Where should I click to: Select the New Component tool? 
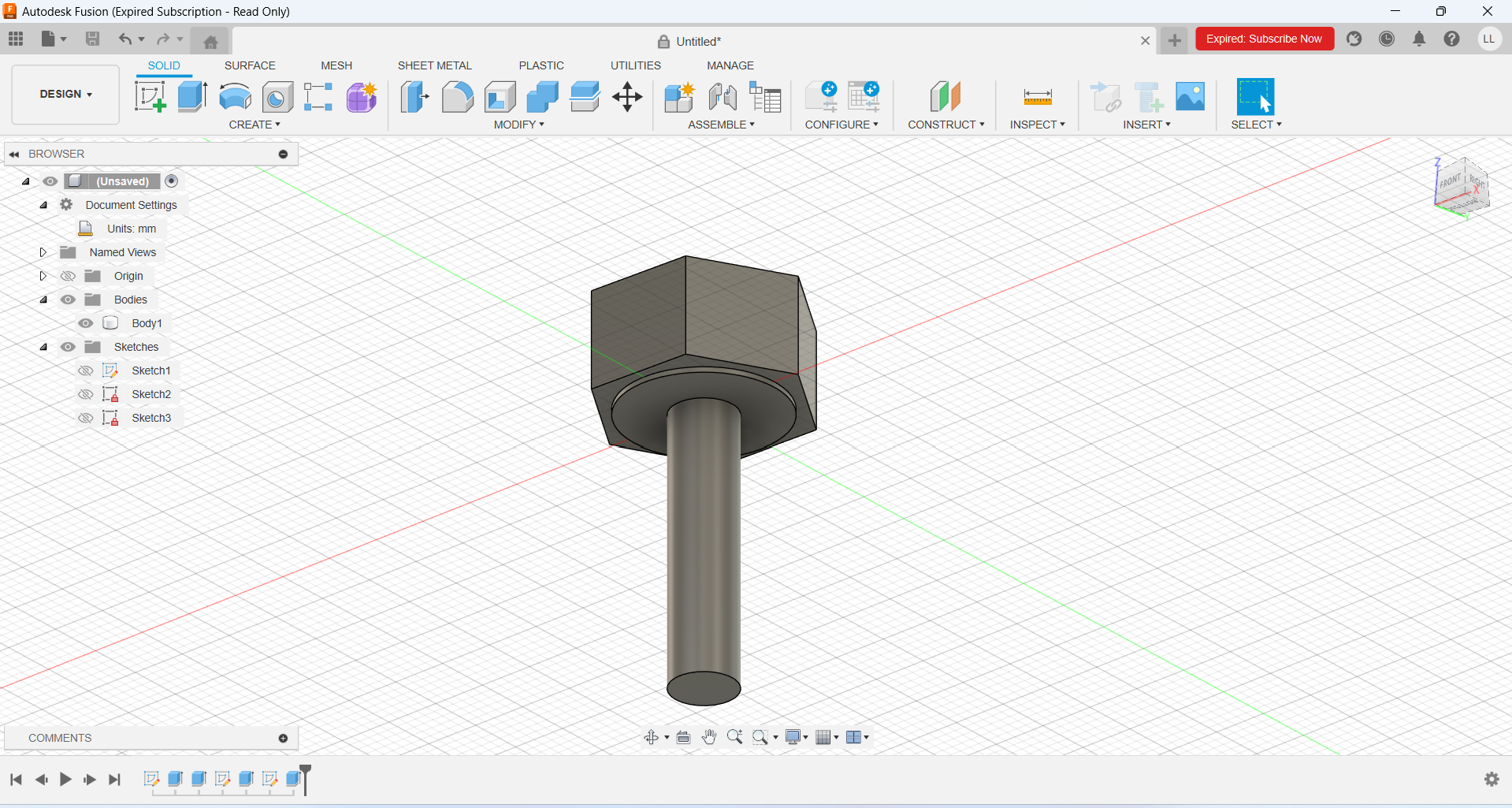(679, 97)
